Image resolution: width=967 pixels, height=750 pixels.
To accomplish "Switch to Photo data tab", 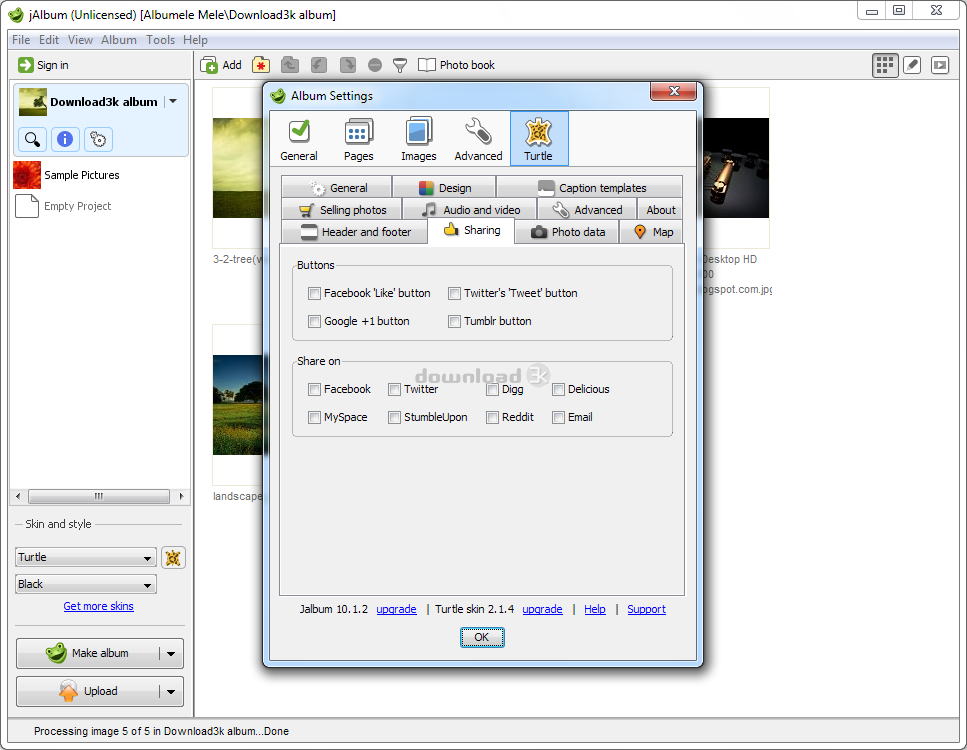I will coord(567,232).
